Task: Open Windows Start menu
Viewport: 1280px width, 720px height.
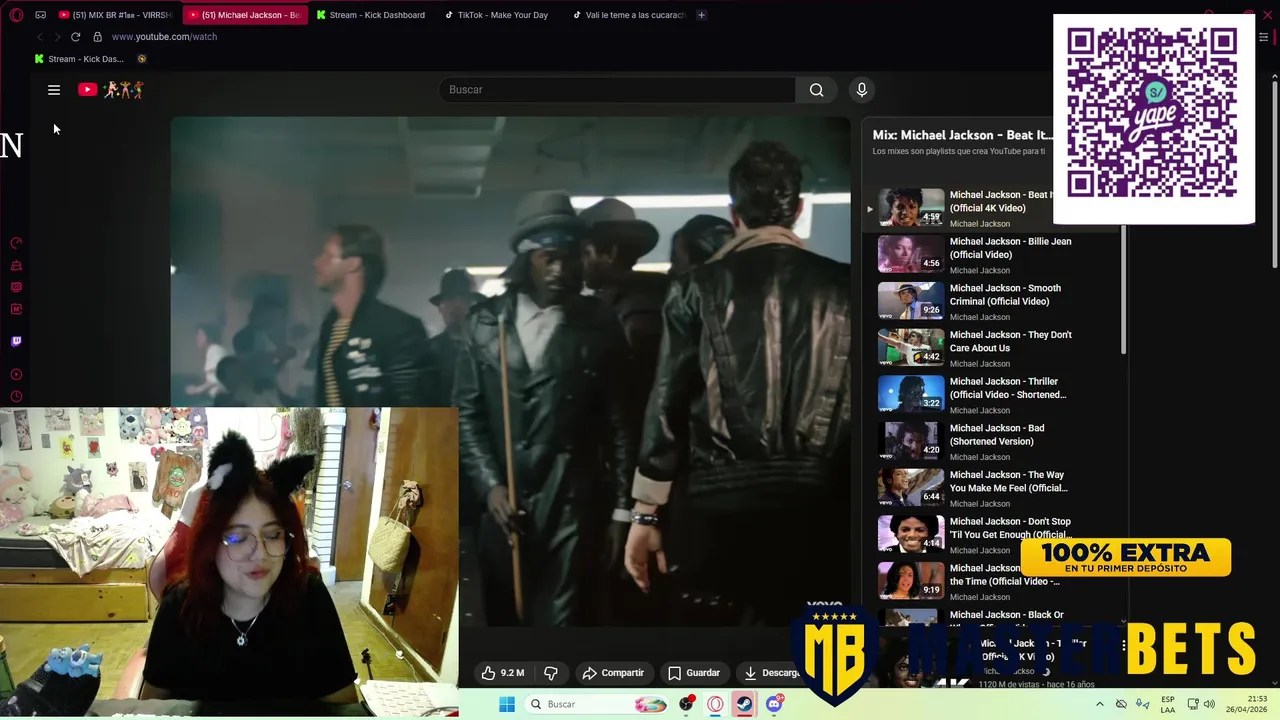Action: tap(507, 704)
